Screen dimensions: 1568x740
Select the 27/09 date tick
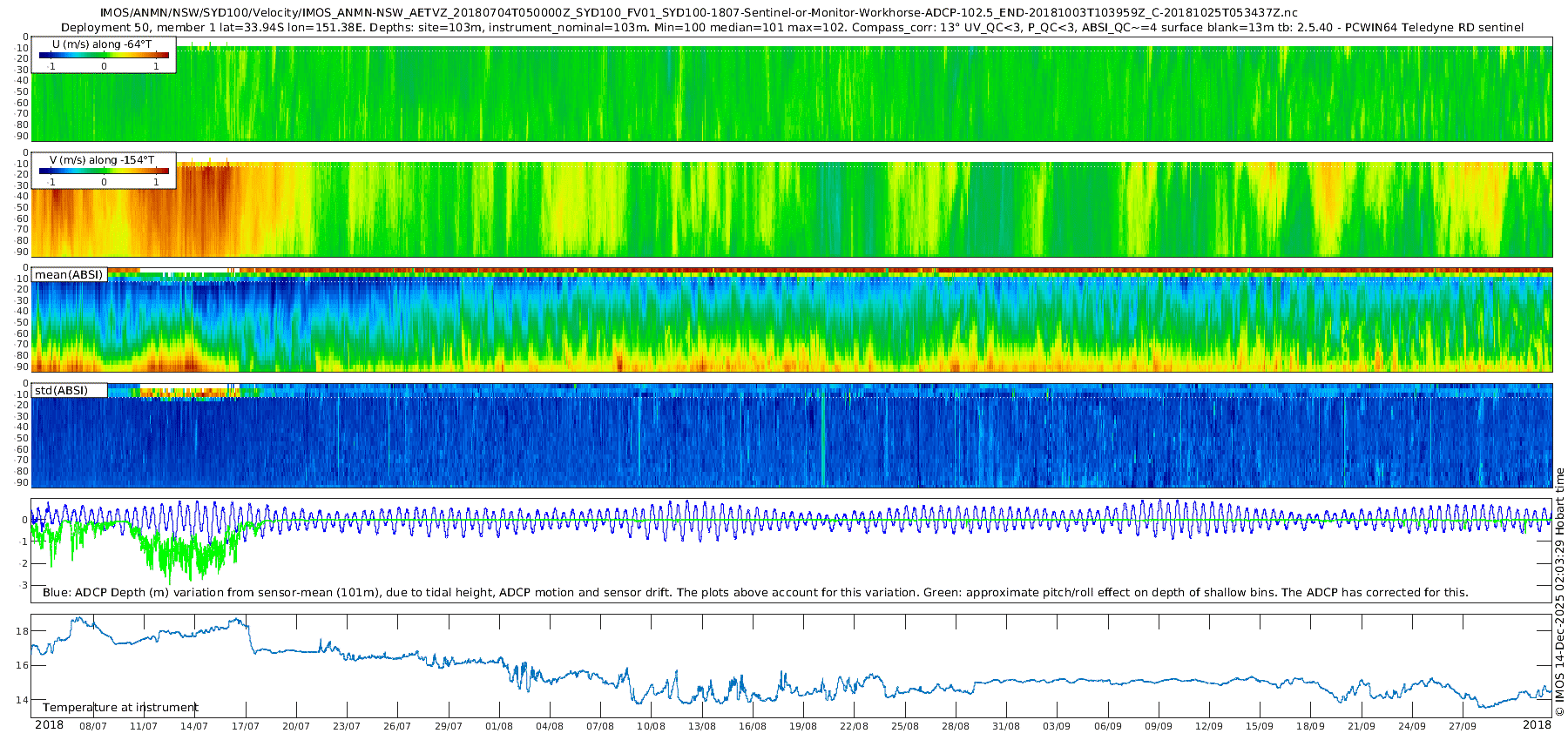(x=1463, y=727)
